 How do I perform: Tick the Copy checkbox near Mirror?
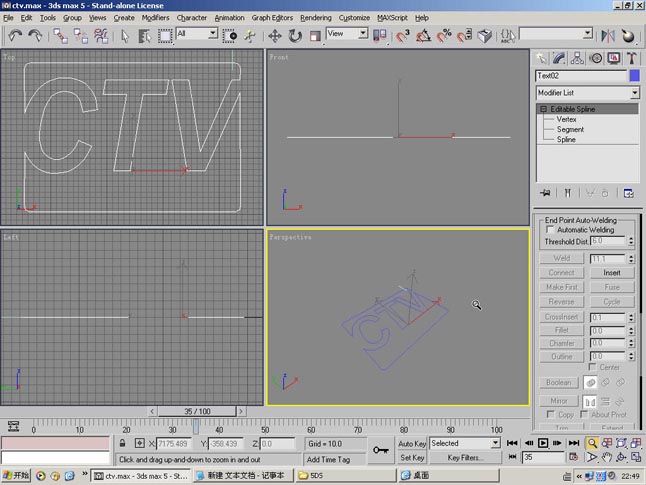click(550, 414)
